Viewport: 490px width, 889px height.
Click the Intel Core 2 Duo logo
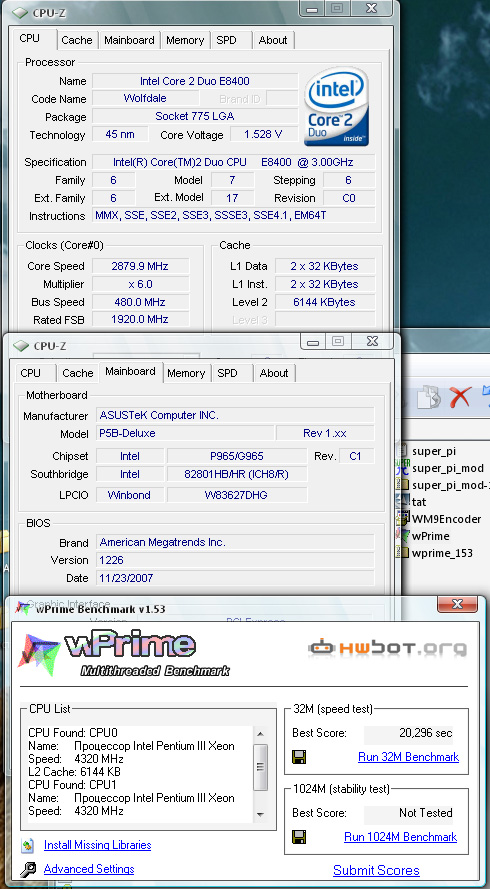pyautogui.click(x=336, y=107)
